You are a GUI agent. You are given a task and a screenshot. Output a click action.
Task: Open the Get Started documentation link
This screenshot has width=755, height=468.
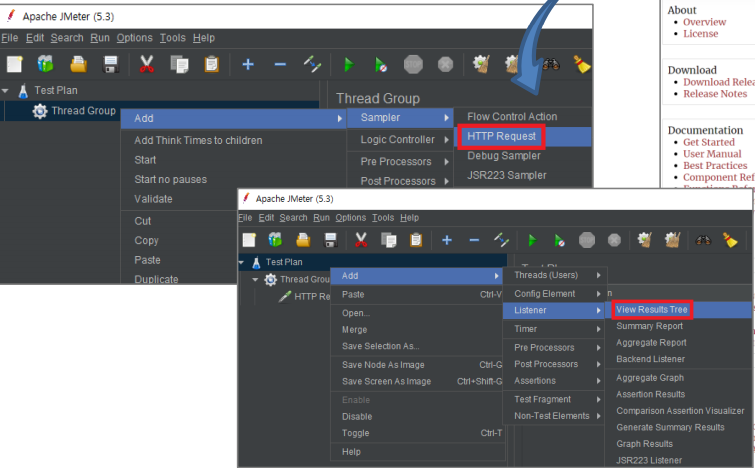click(709, 142)
